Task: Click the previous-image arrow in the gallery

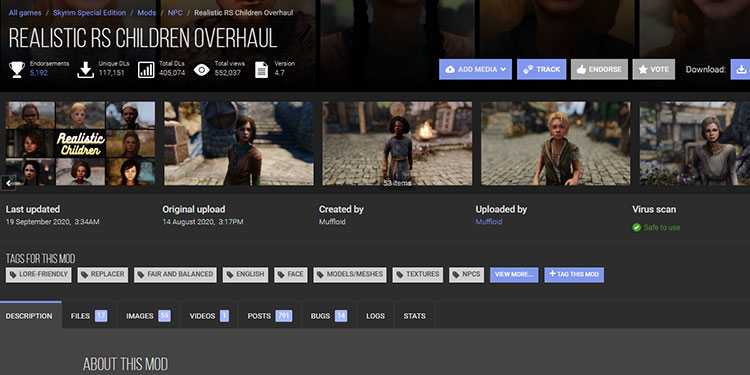Action: point(9,182)
